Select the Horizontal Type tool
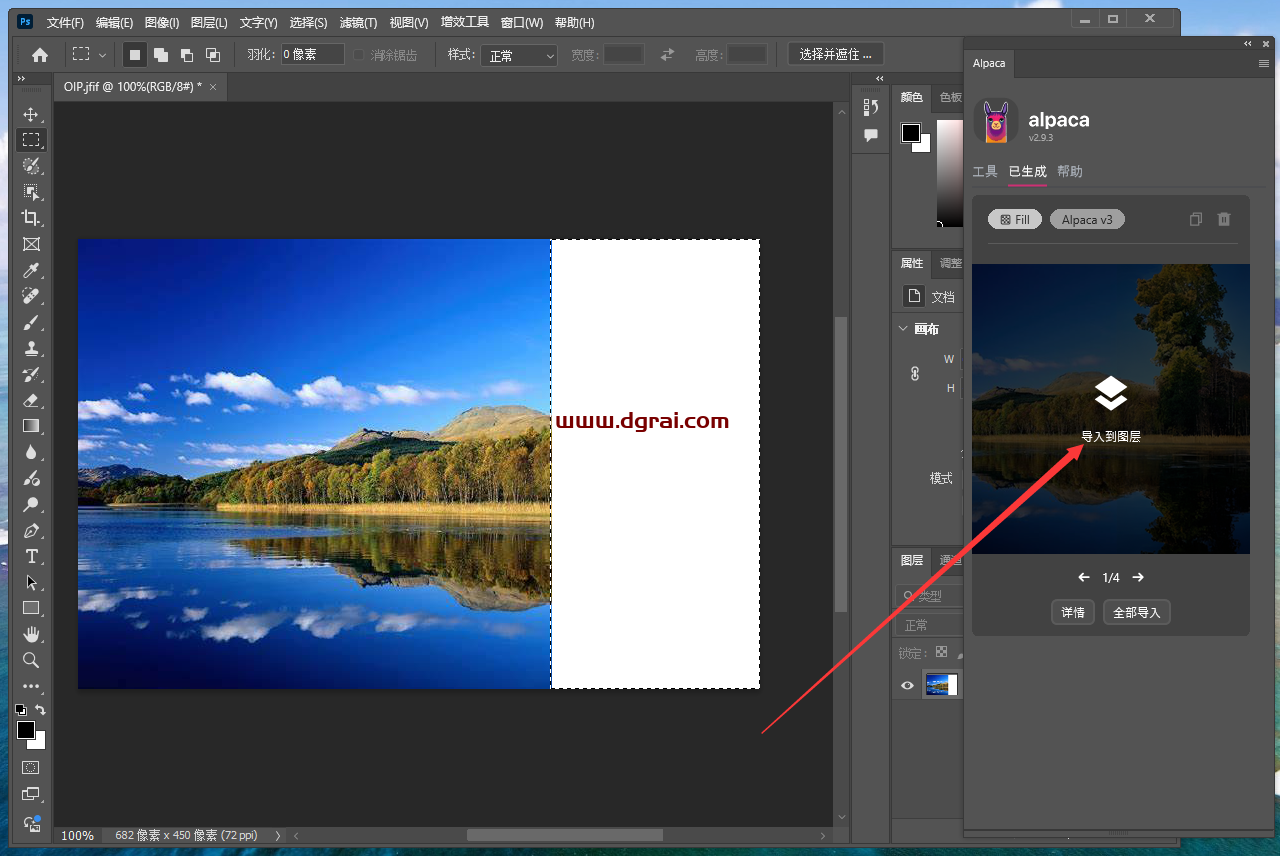The width and height of the screenshot is (1280, 856). tap(31, 556)
